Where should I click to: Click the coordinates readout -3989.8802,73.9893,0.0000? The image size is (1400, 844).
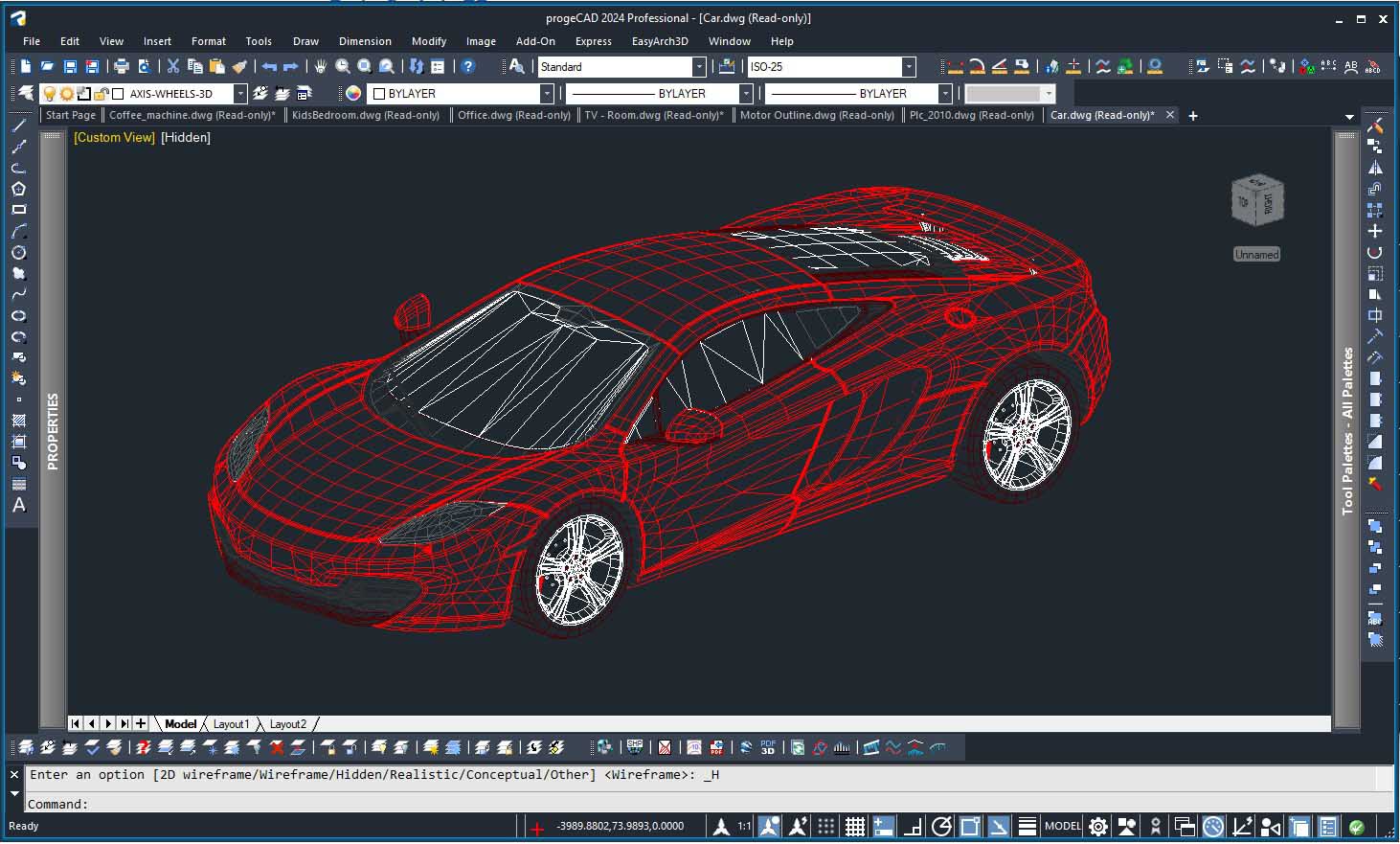point(621,826)
